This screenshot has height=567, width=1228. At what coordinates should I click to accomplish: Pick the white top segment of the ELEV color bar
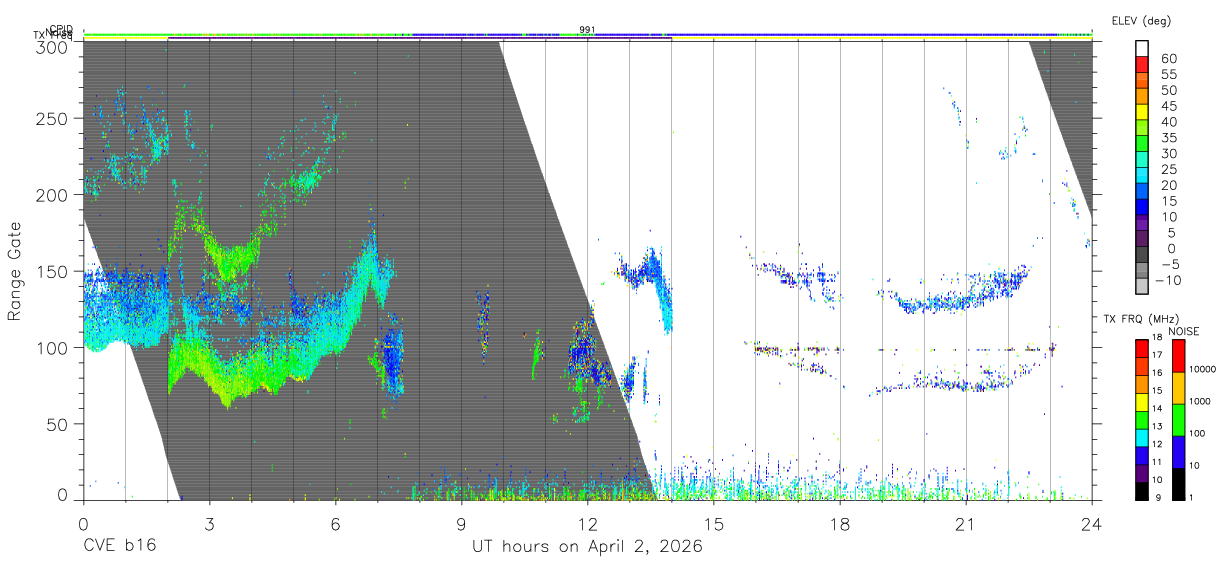click(1143, 49)
